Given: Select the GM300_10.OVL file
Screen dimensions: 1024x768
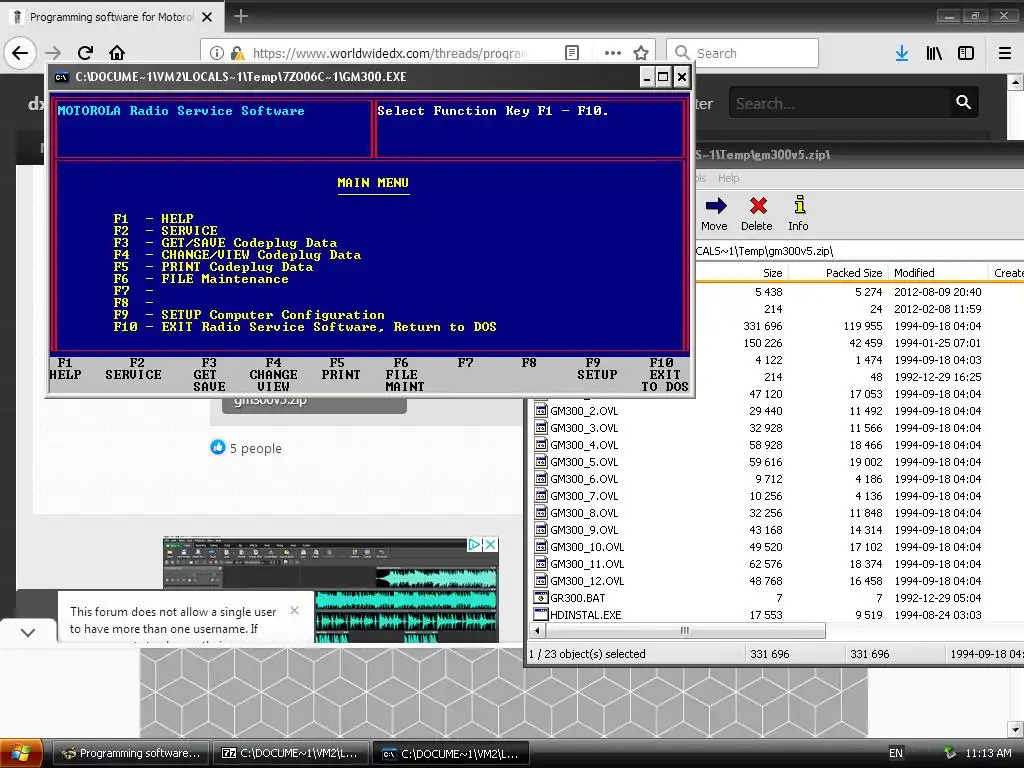Looking at the screenshot, I should click(x=580, y=547).
